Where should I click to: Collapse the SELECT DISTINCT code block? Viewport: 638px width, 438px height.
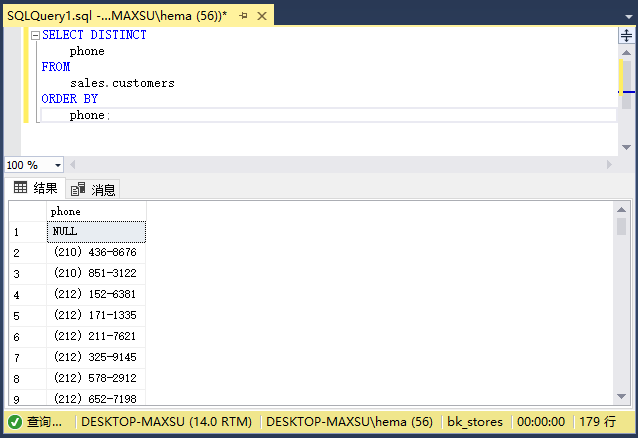[35, 35]
